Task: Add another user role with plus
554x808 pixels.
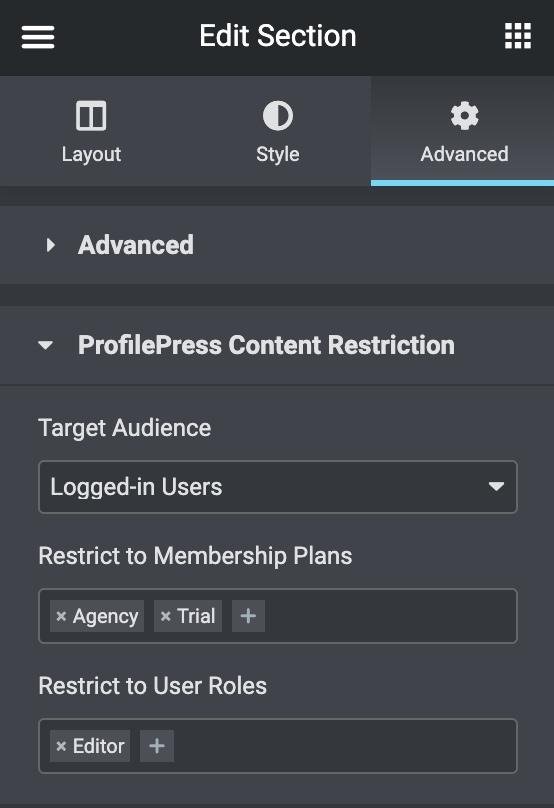Action: click(x=157, y=746)
